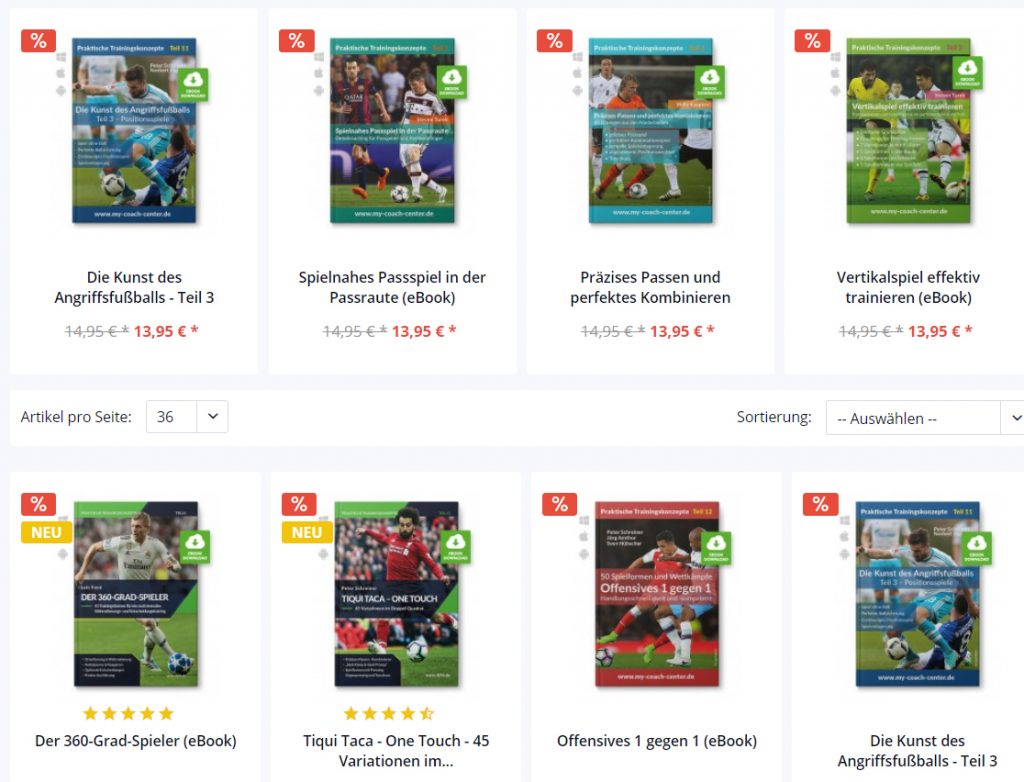Image resolution: width=1024 pixels, height=782 pixels.
Task: Click the Tiqui Taca One Touch book cover
Action: [x=396, y=593]
